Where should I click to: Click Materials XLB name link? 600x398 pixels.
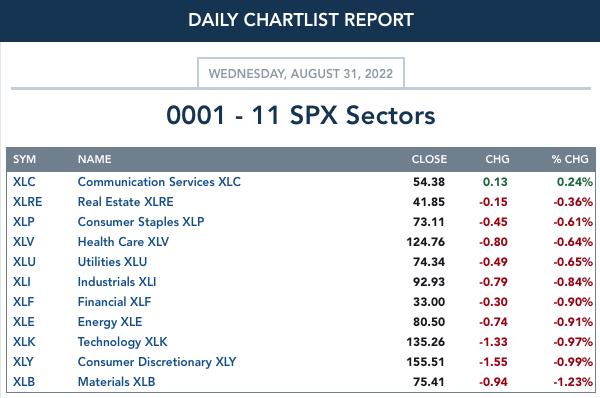click(116, 382)
